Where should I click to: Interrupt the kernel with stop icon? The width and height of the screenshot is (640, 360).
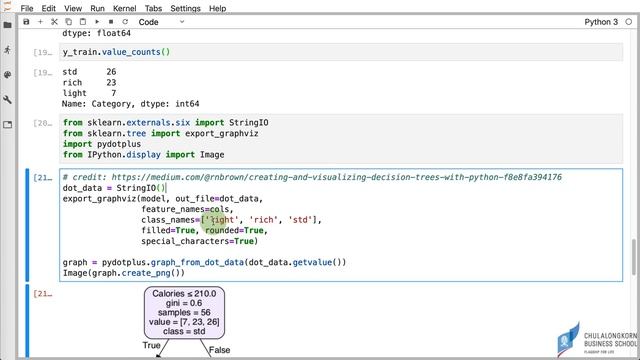tap(111, 22)
